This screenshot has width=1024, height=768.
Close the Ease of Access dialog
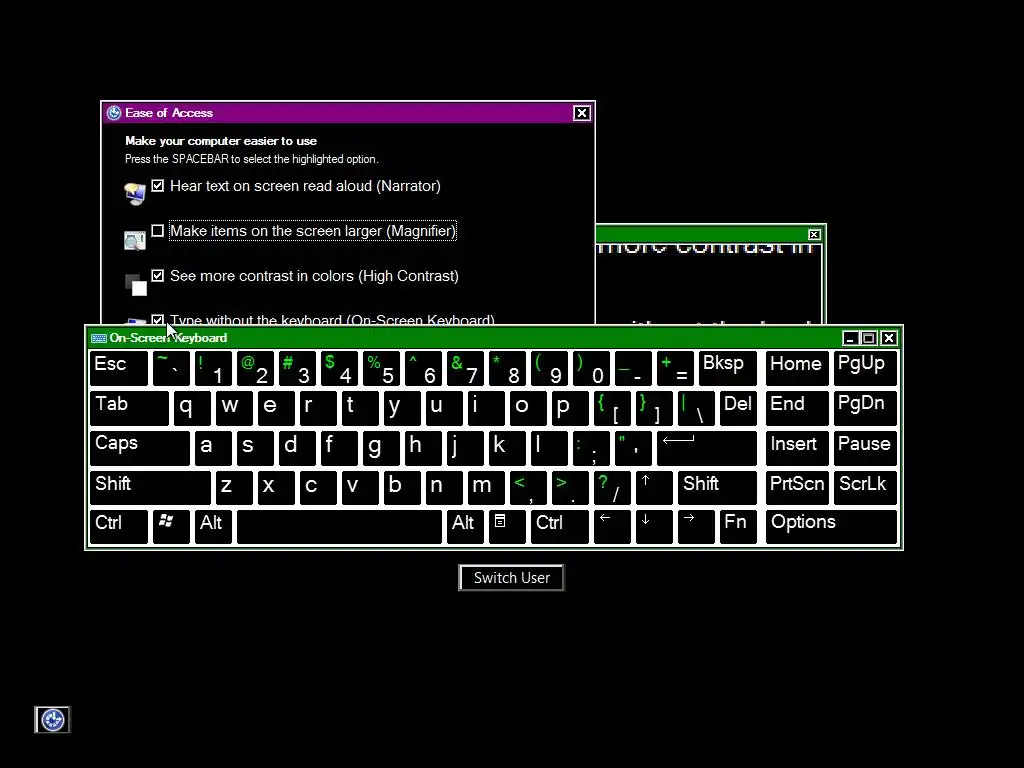581,113
